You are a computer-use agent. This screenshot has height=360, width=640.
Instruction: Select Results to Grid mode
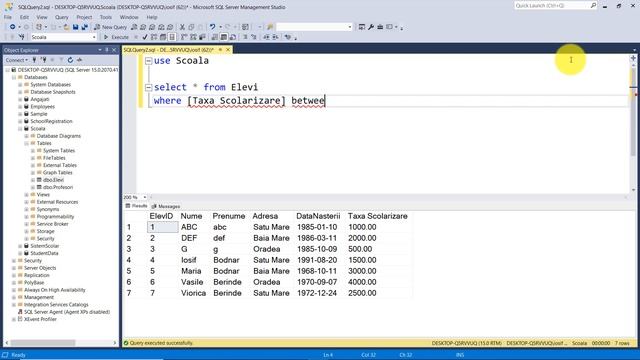point(224,37)
